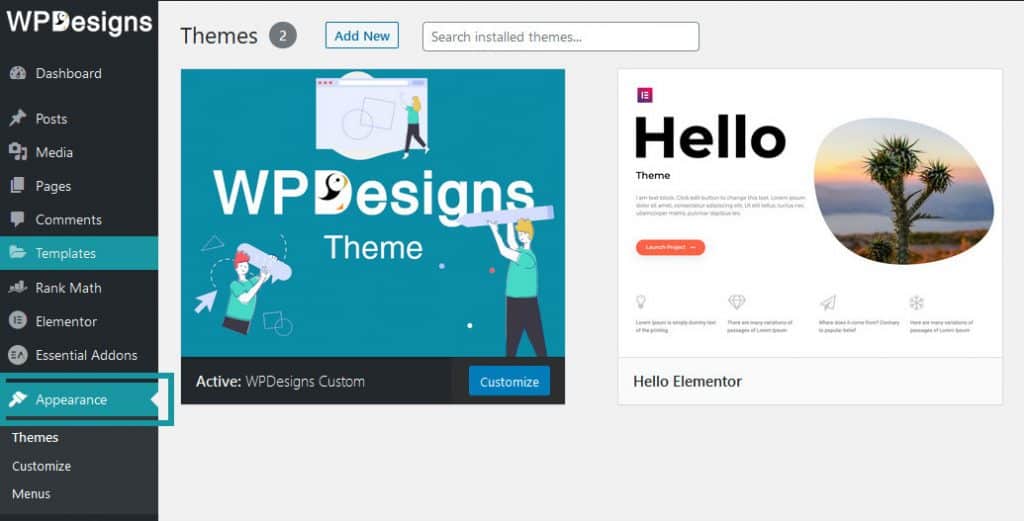Viewport: 1024px width, 521px height.
Task: Click the Add New theme button
Action: click(362, 36)
